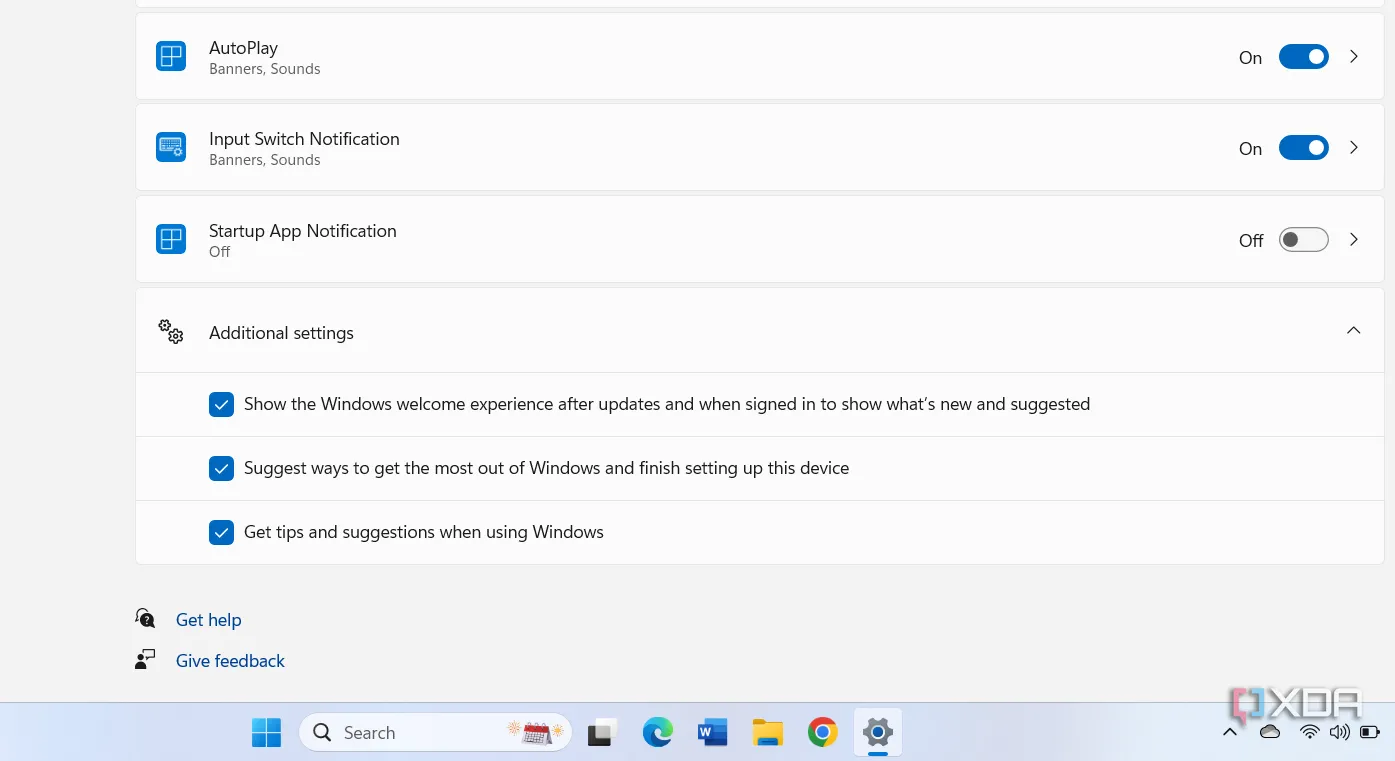Viewport: 1395px width, 761px height.
Task: Click 'Banners, Sounds' under AutoPlay
Action: (265, 69)
